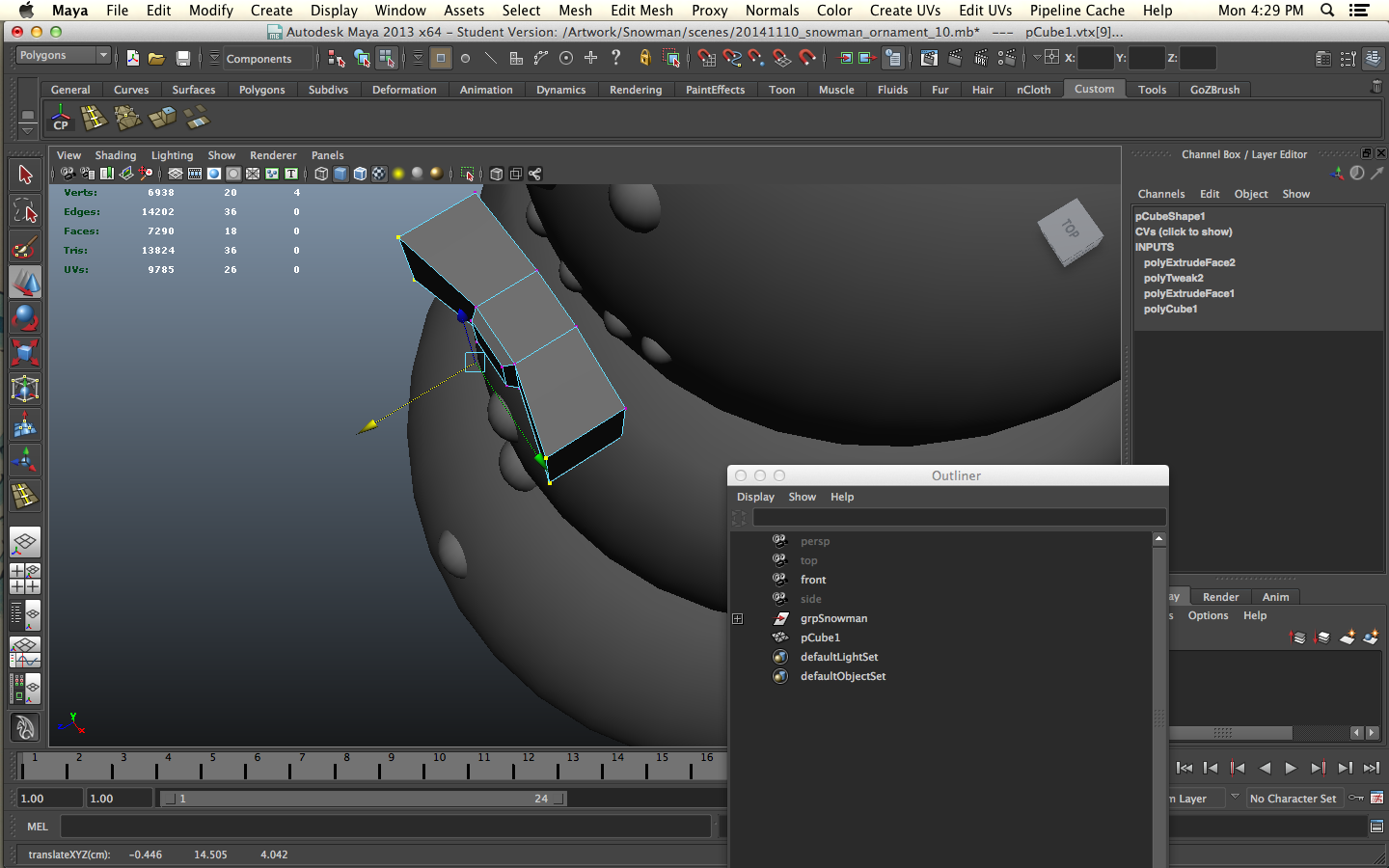
Task: Select polyExtrudeFace2 input node
Action: tap(1189, 262)
